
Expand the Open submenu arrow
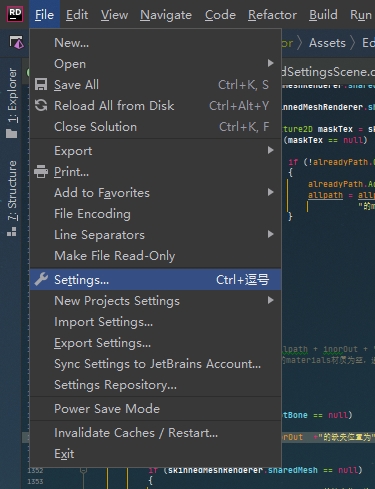(x=271, y=63)
